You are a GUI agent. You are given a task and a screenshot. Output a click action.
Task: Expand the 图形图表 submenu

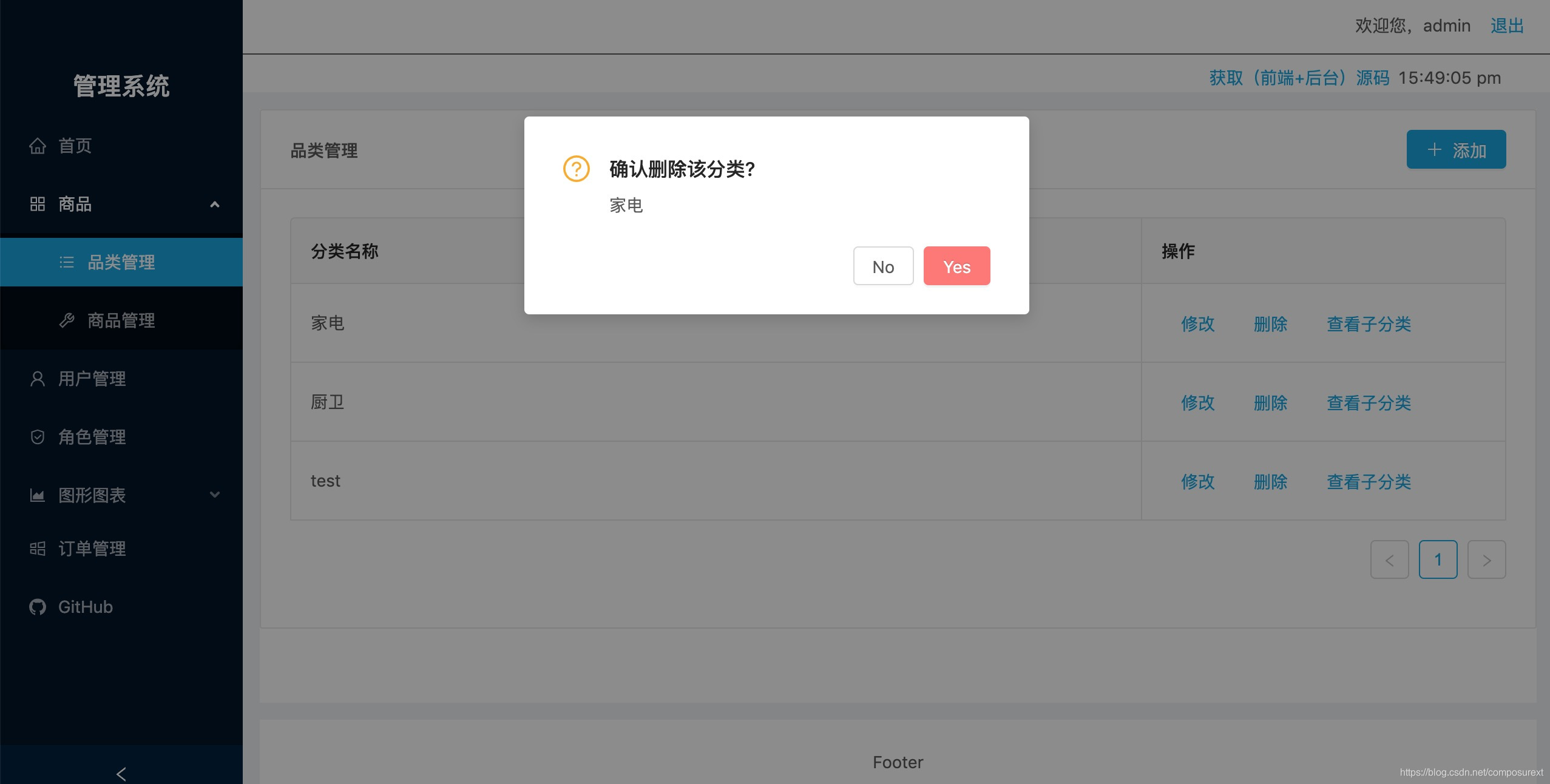(215, 495)
